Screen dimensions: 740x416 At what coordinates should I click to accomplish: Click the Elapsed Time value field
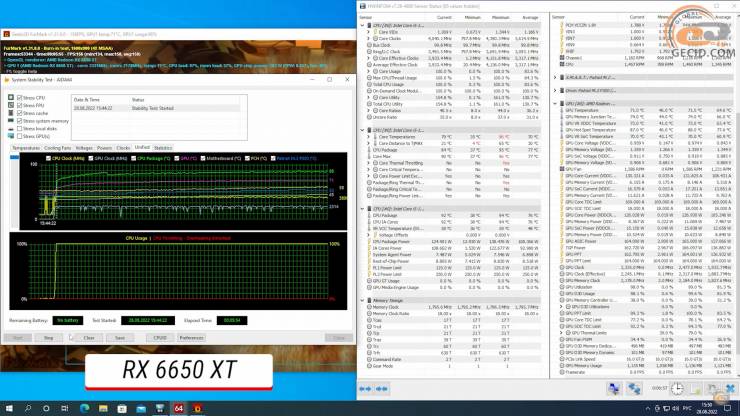pos(232,320)
